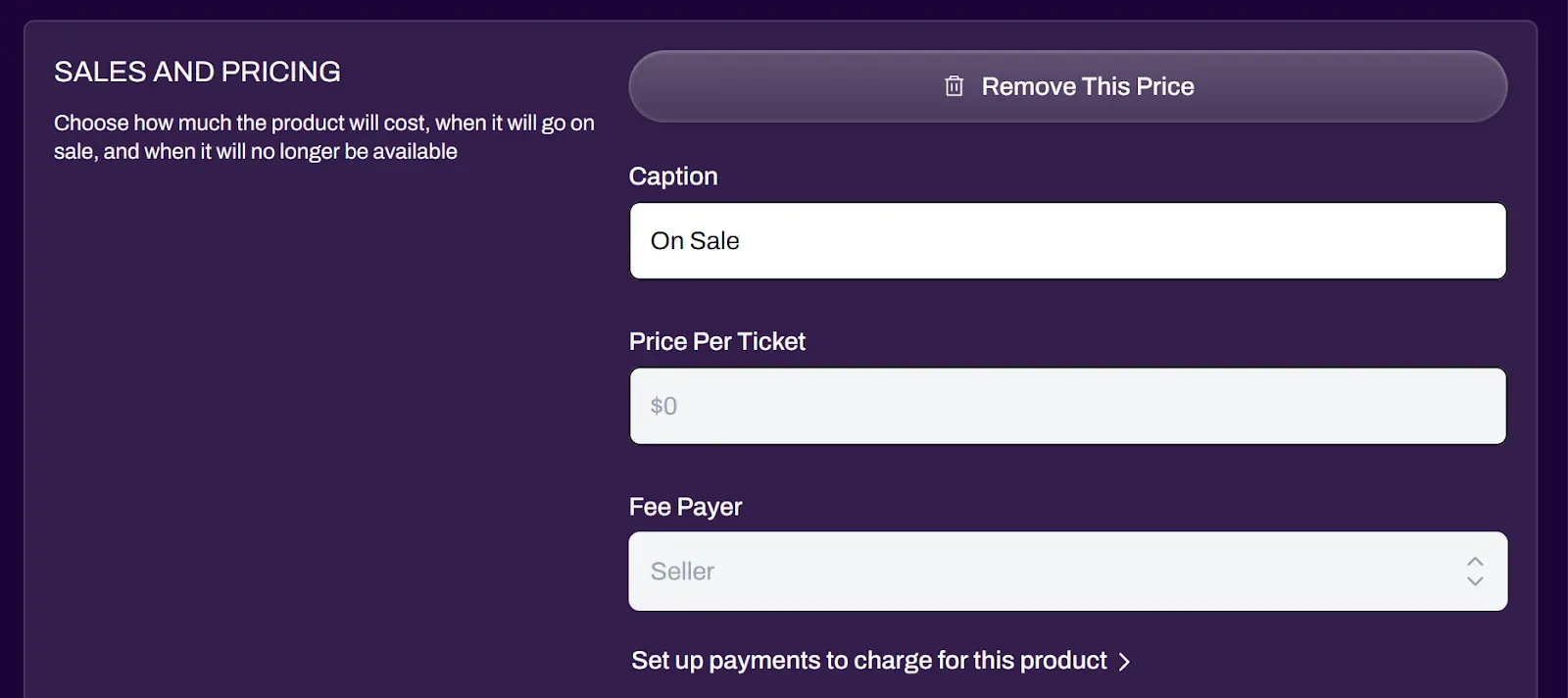The image size is (1568, 698).
Task: Click the down chevron in Fee Payer selector
Action: (1475, 581)
